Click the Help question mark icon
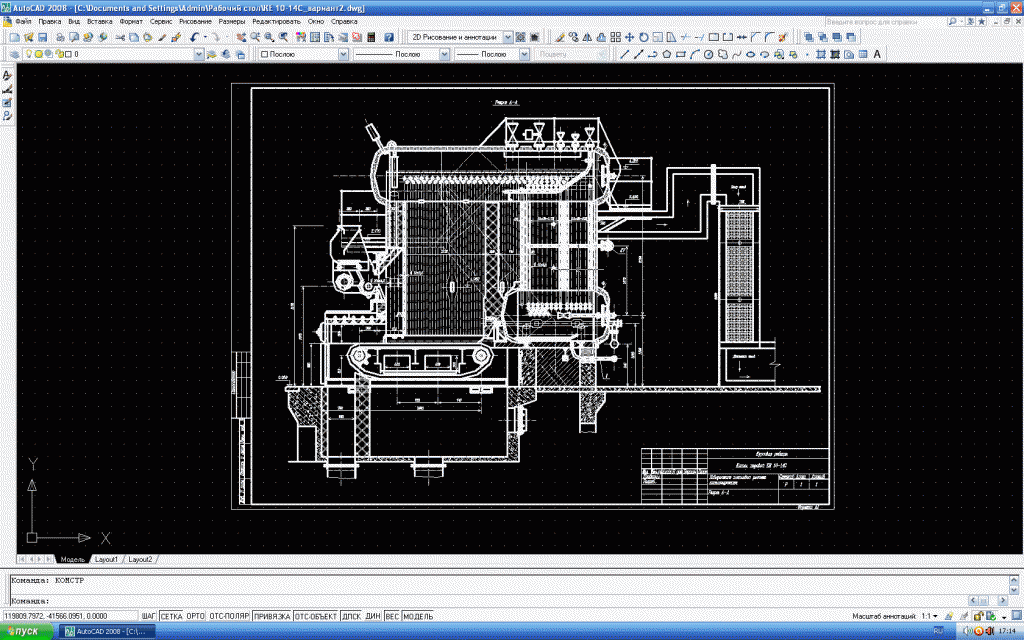Image resolution: width=1024 pixels, height=640 pixels. coord(389,37)
